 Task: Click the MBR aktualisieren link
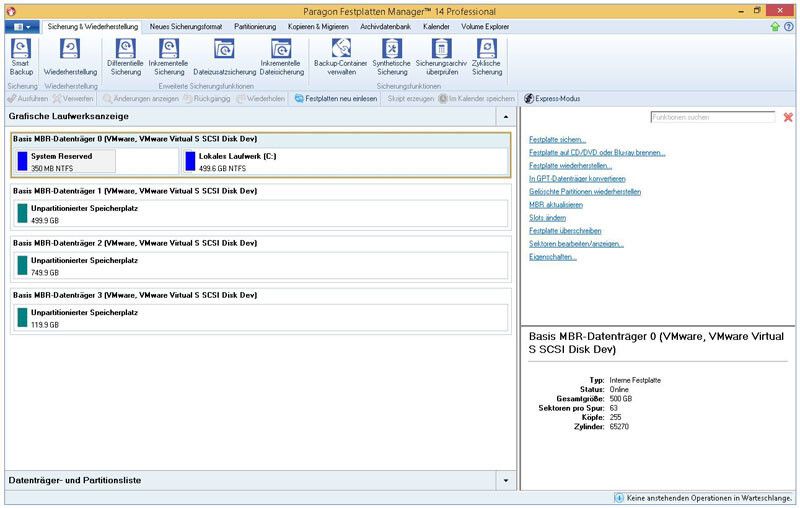point(556,205)
